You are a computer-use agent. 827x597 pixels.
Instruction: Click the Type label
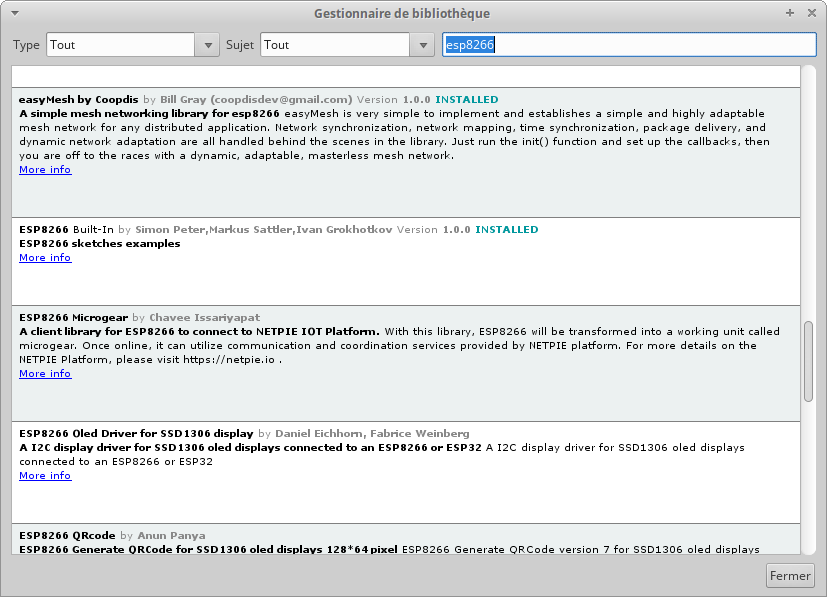(26, 45)
